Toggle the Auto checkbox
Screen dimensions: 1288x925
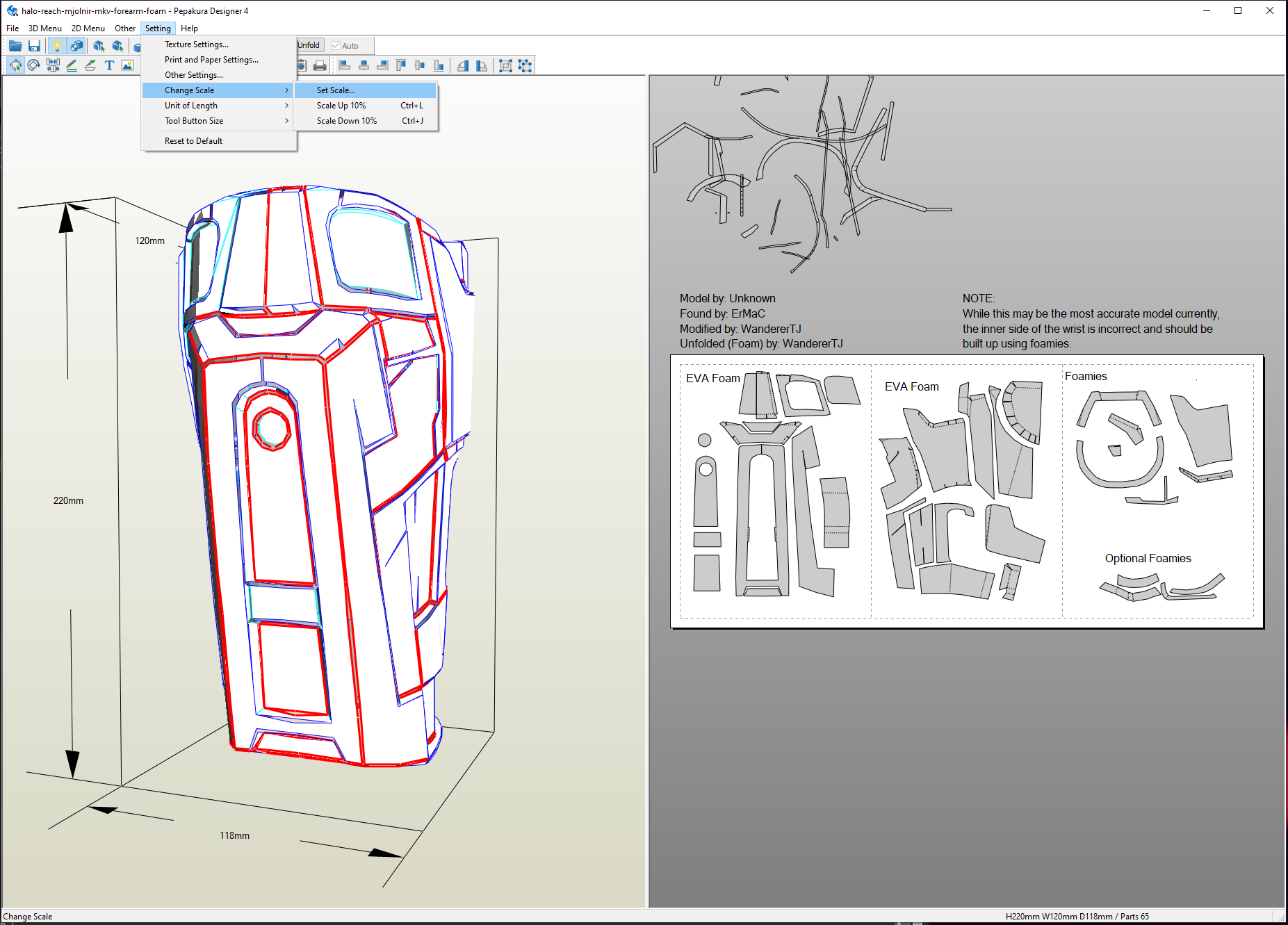tap(336, 46)
